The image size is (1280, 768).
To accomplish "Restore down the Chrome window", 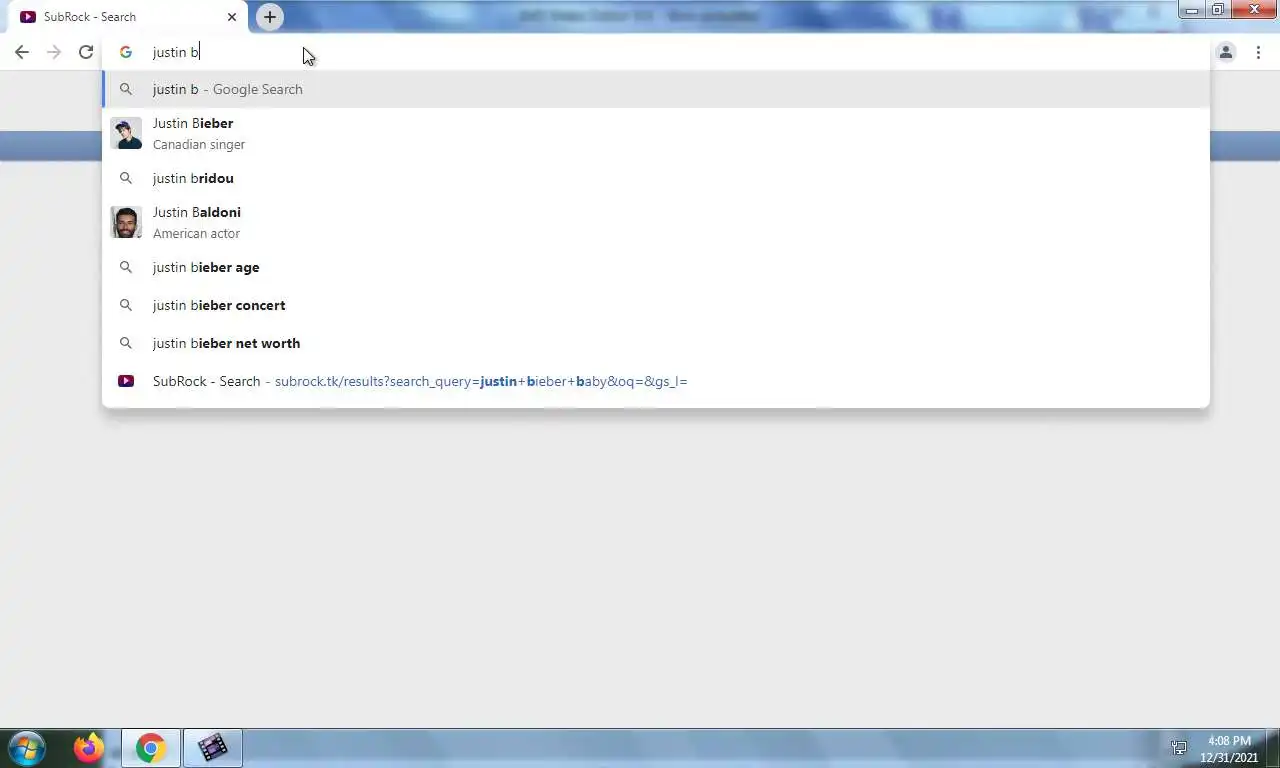I will 1217,10.
